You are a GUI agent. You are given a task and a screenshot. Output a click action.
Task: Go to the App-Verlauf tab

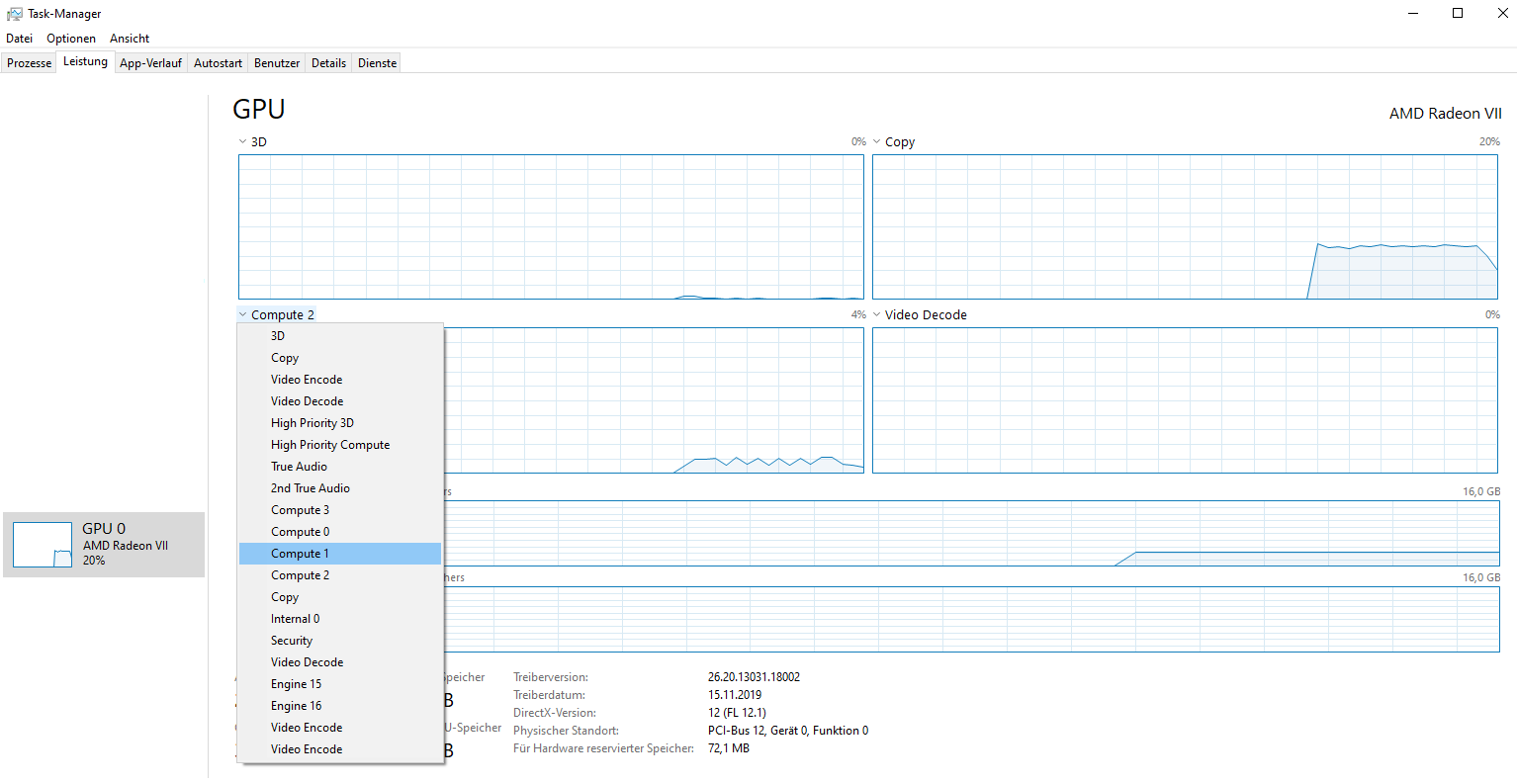[150, 62]
